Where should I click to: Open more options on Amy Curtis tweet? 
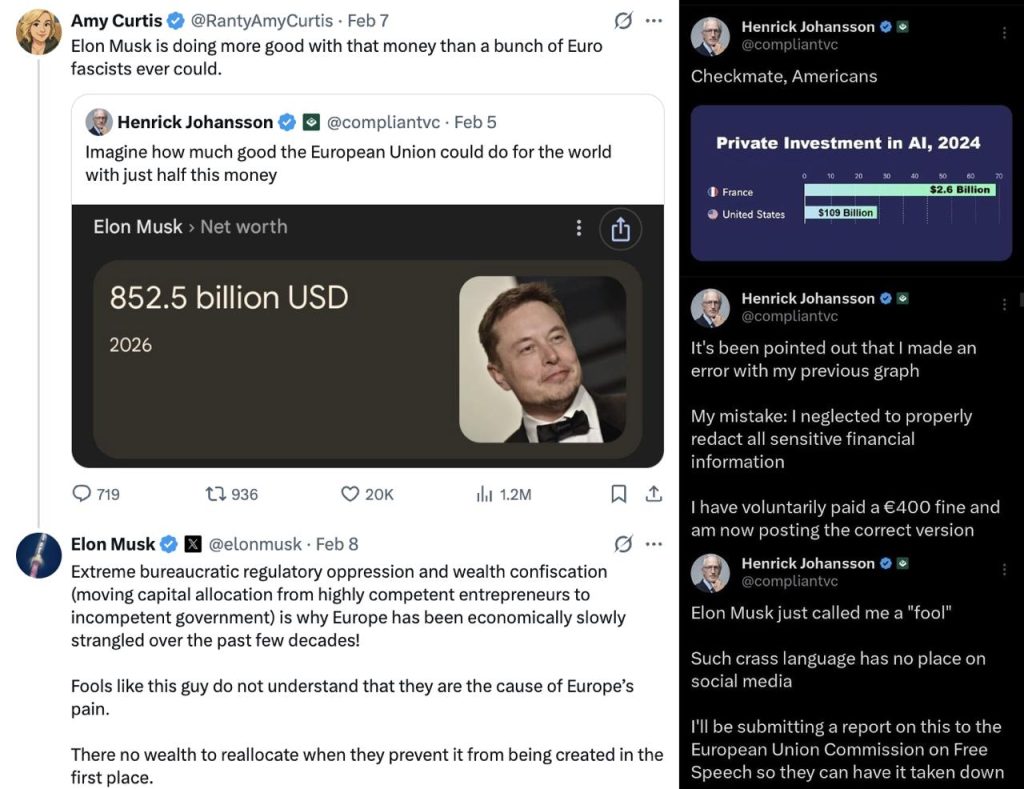(654, 21)
